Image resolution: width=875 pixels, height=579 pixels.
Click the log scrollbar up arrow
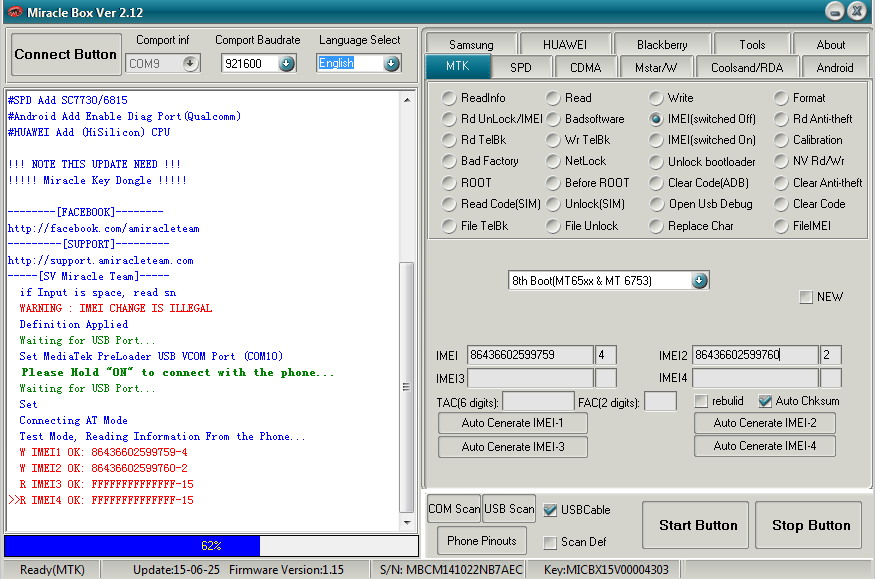pyautogui.click(x=407, y=100)
